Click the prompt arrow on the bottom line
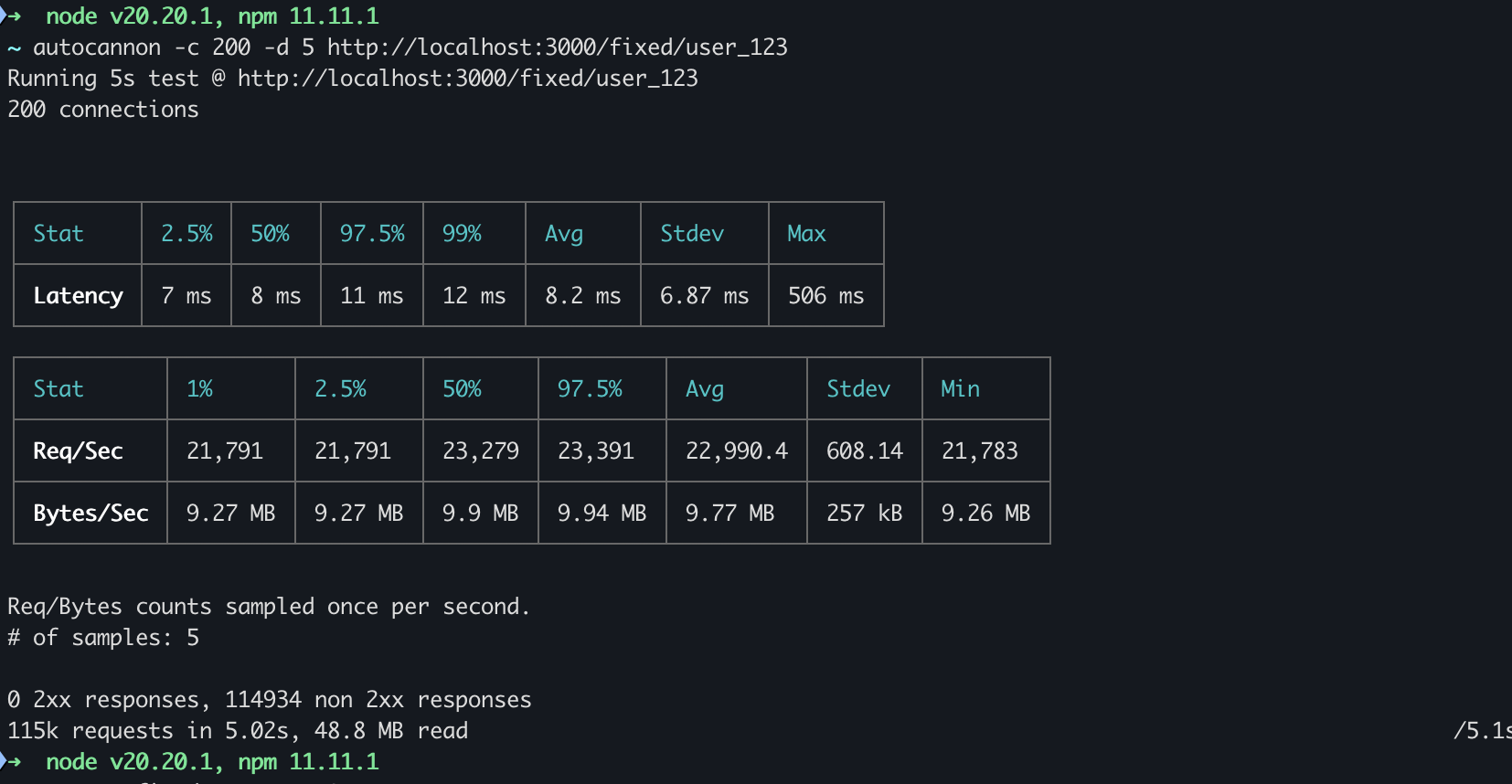 [x=13, y=762]
